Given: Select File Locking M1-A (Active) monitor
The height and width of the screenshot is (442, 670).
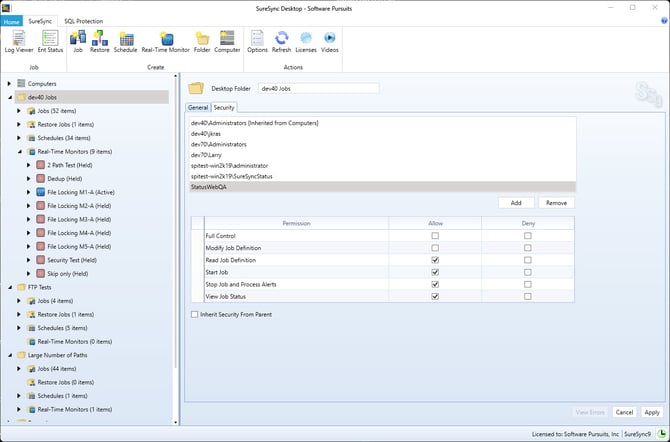Looking at the screenshot, I should 81,192.
